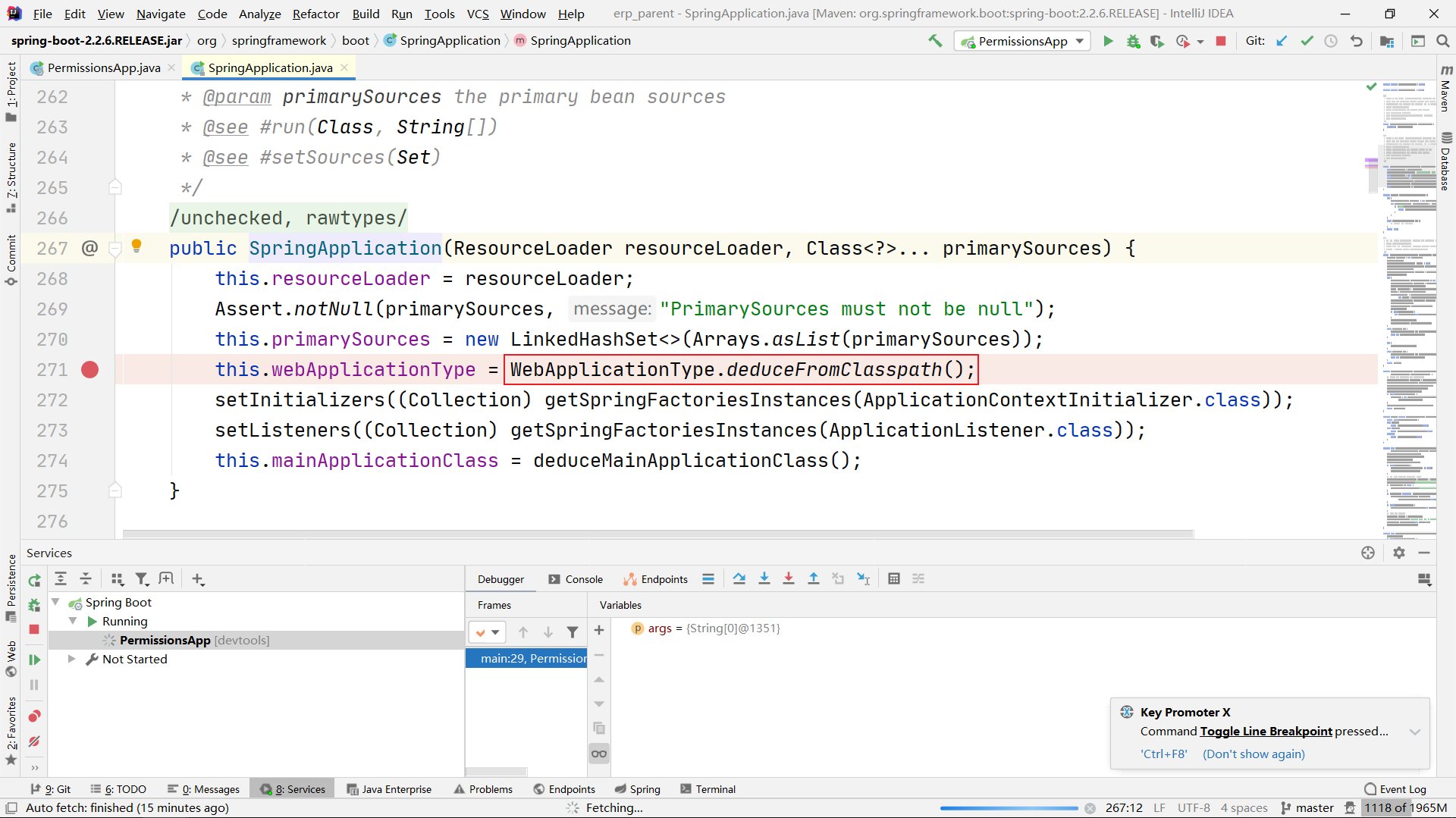This screenshot has width=1456, height=818.
Task: Select the main:29 stack frame
Action: coord(526,659)
